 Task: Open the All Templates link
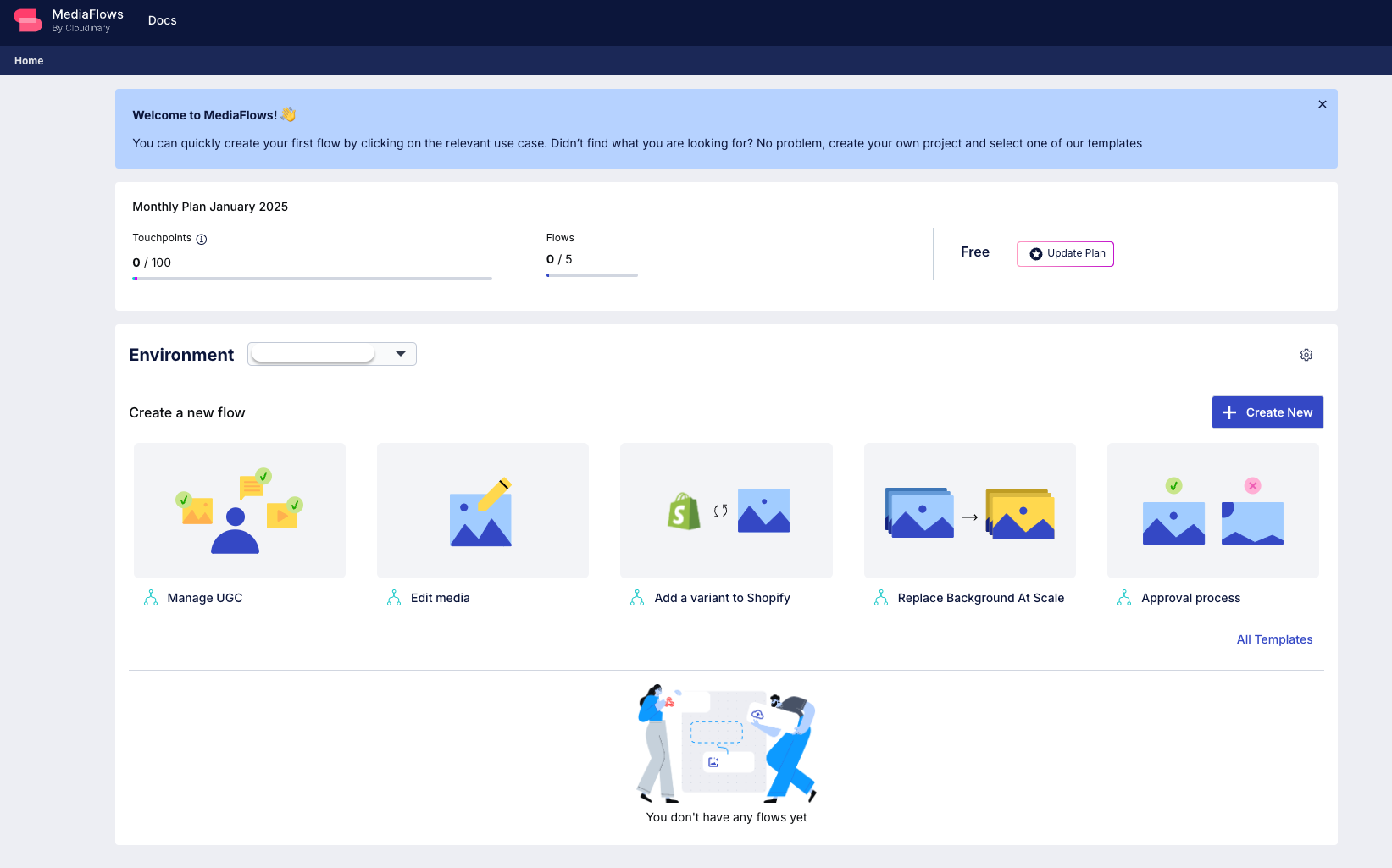pyautogui.click(x=1274, y=639)
